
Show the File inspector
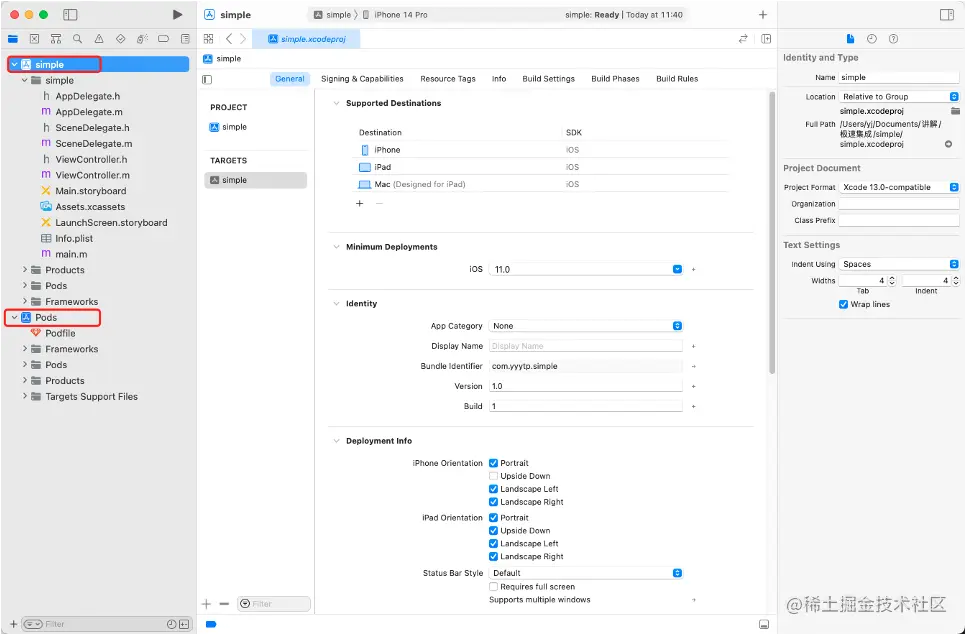click(x=850, y=39)
